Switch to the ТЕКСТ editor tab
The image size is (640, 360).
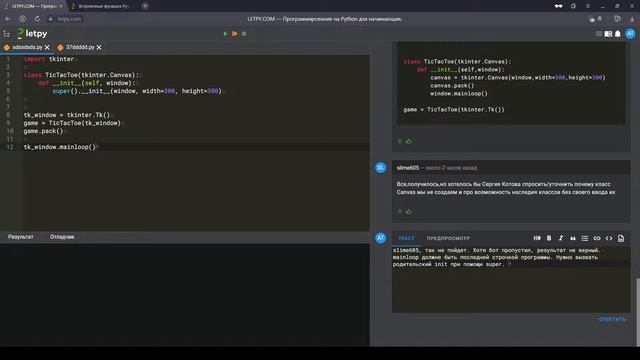pyautogui.click(x=406, y=238)
